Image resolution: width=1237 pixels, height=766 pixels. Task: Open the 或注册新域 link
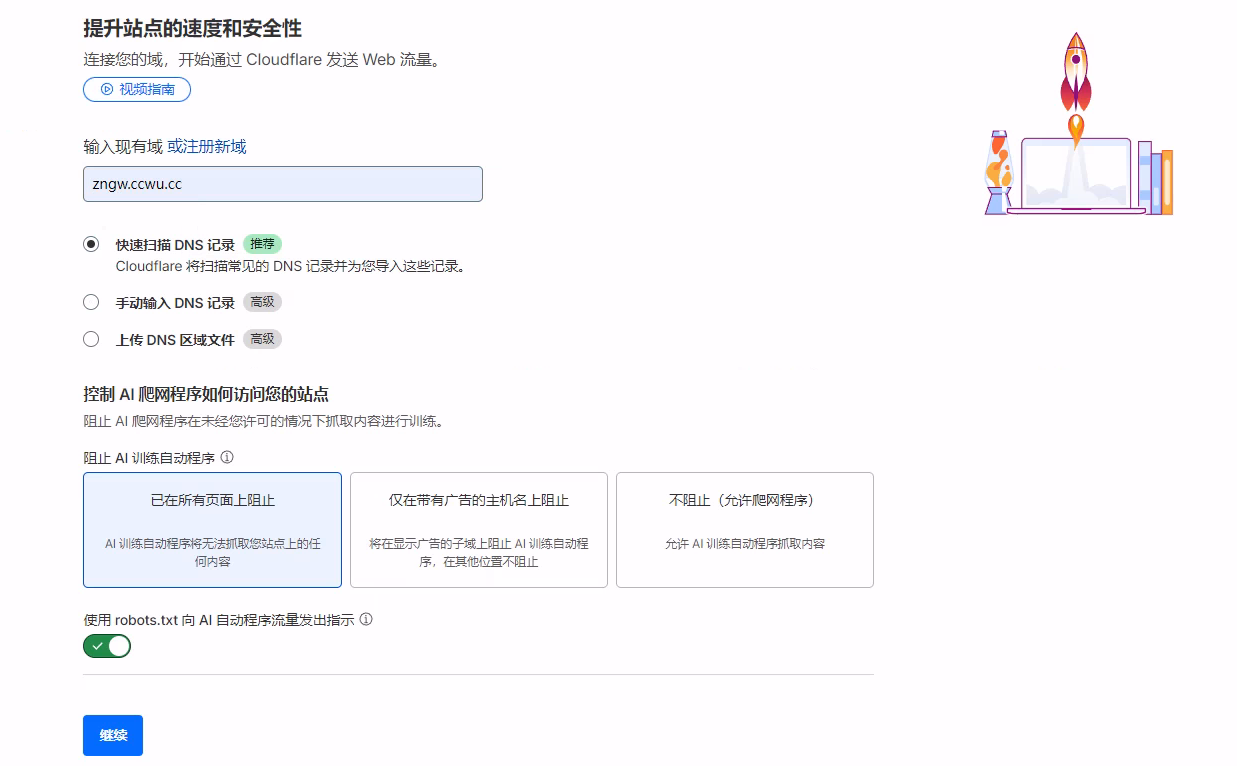click(x=206, y=146)
